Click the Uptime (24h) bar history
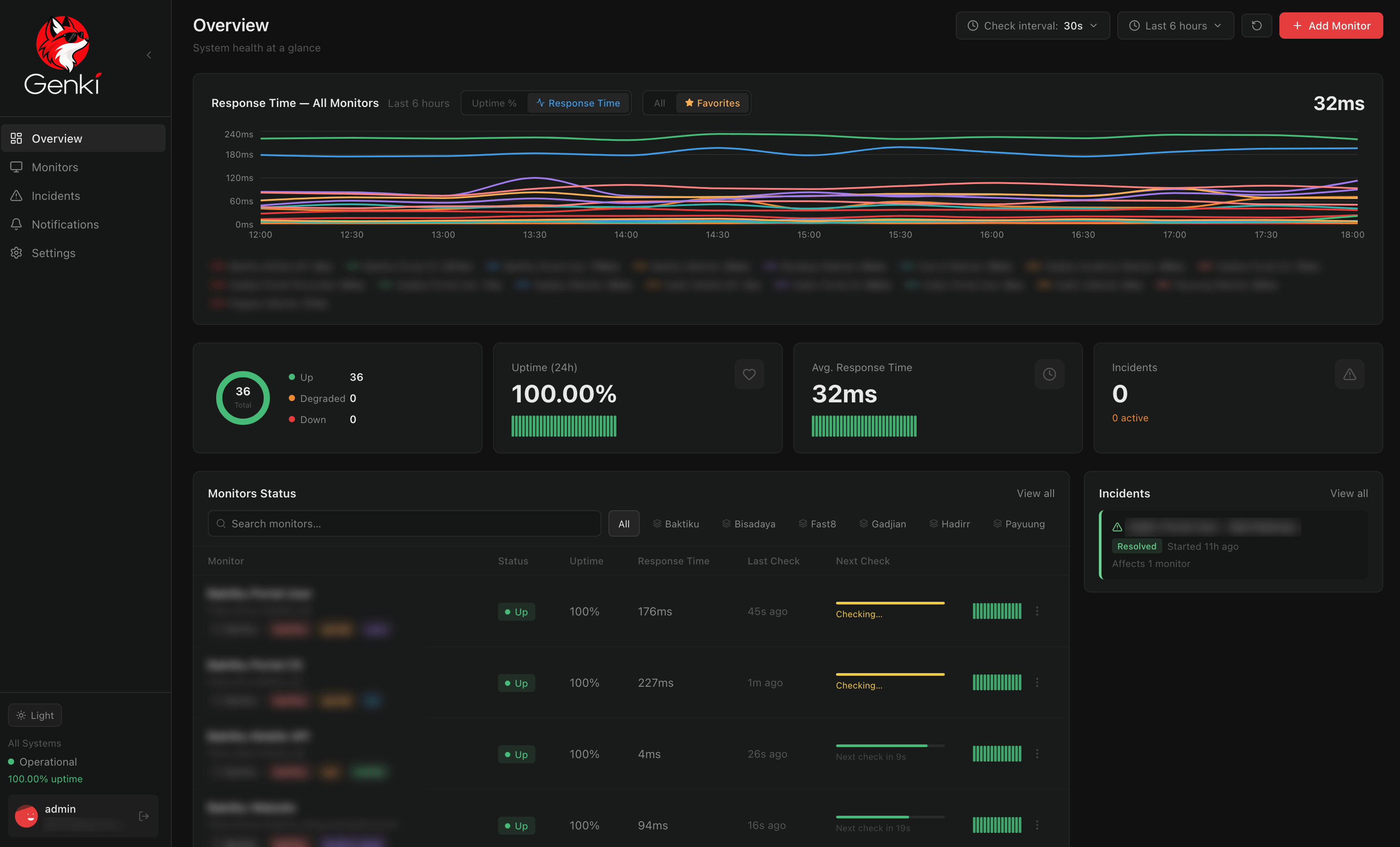 [564, 426]
